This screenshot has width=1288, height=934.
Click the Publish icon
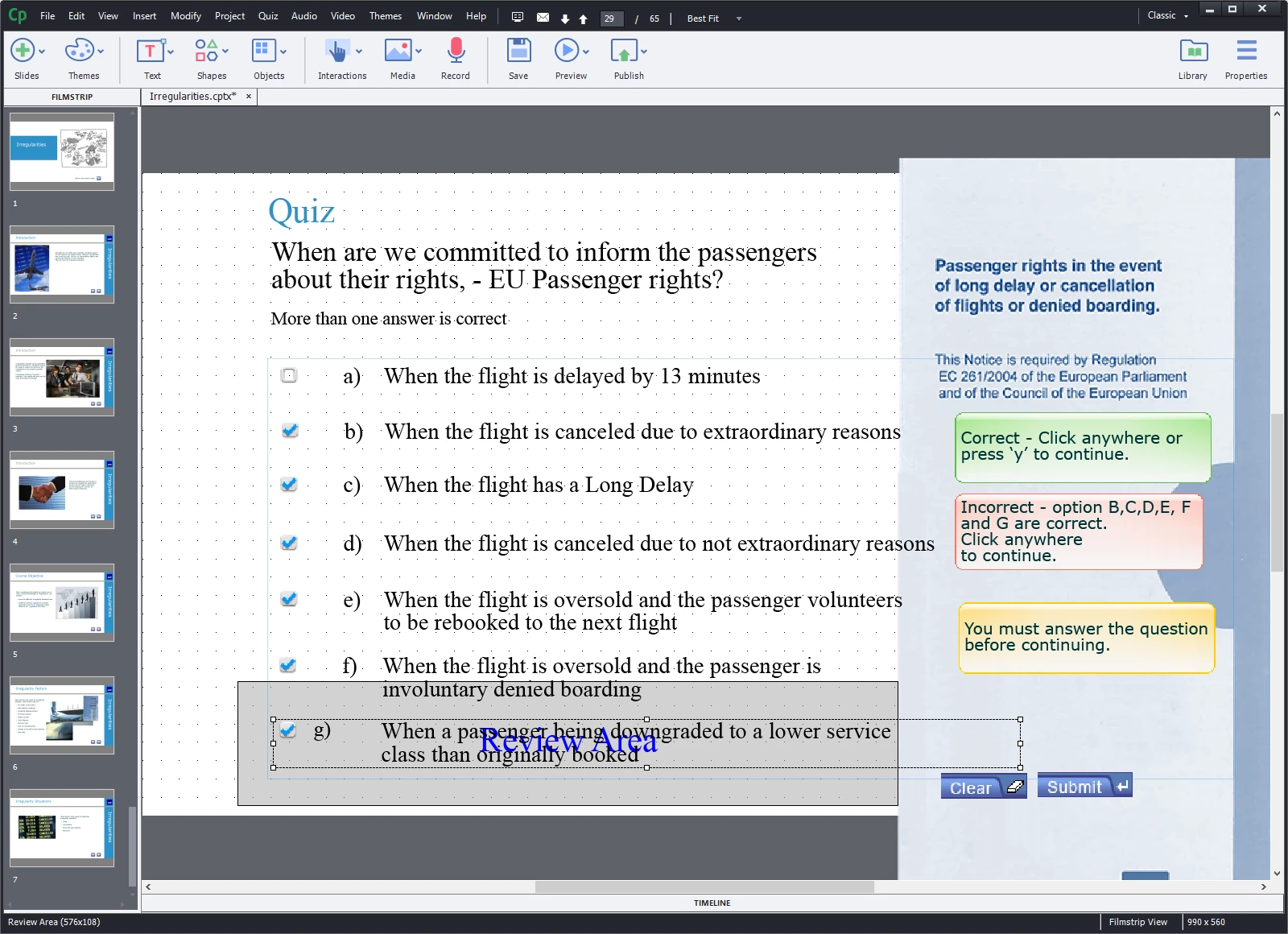624,51
